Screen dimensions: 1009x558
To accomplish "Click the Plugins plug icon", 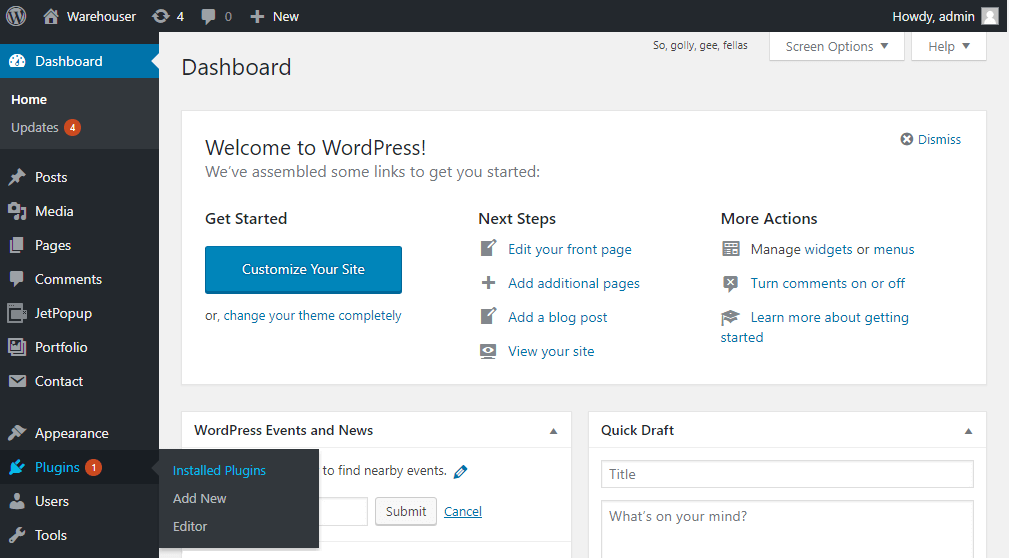I will click(17, 467).
